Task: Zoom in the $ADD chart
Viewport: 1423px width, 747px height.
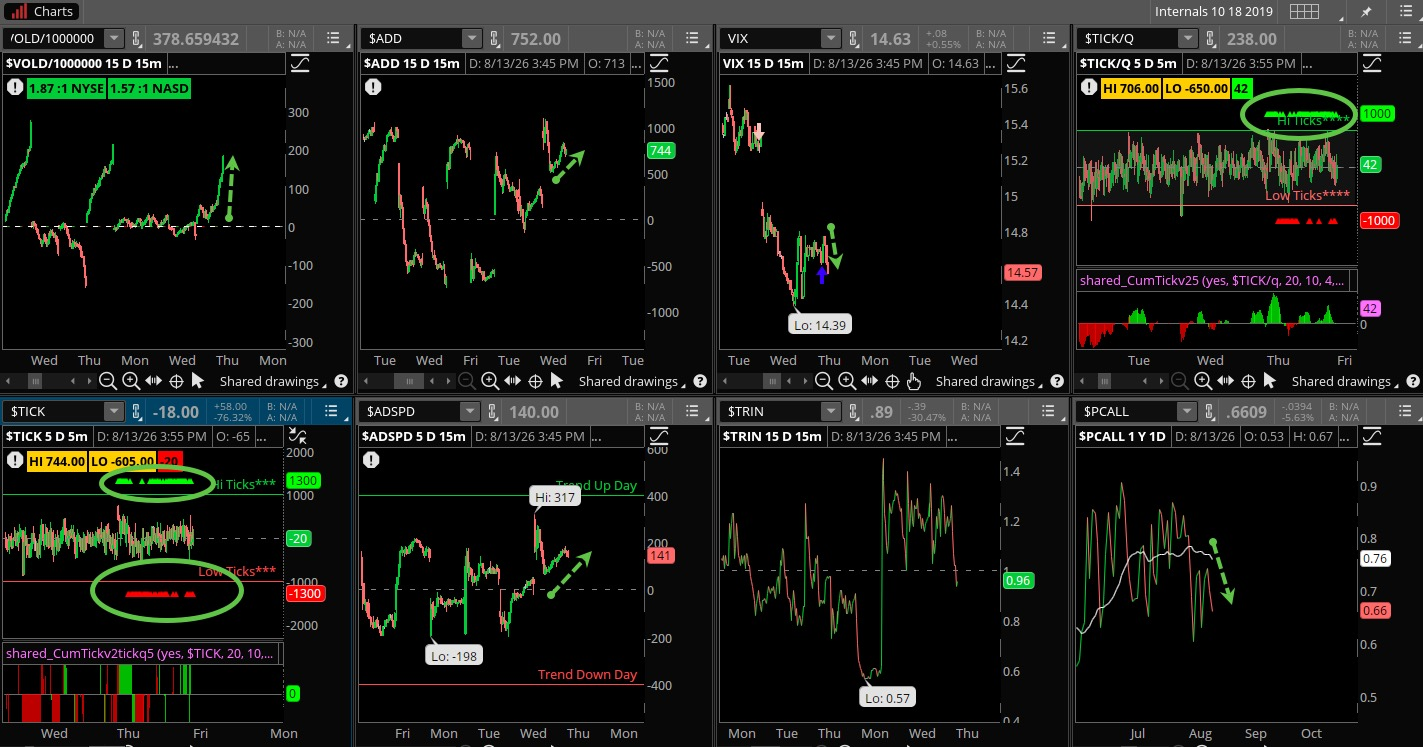Action: pyautogui.click(x=490, y=381)
